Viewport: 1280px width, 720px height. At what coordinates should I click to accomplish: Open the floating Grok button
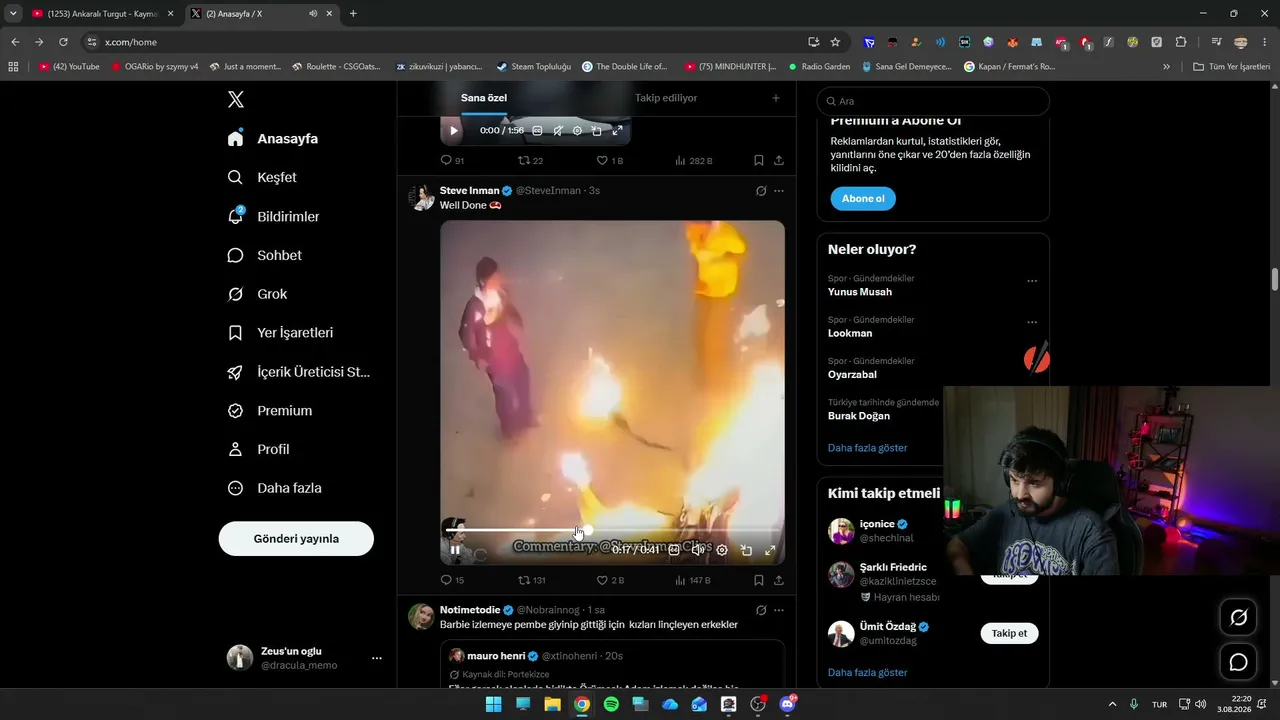tap(1238, 618)
